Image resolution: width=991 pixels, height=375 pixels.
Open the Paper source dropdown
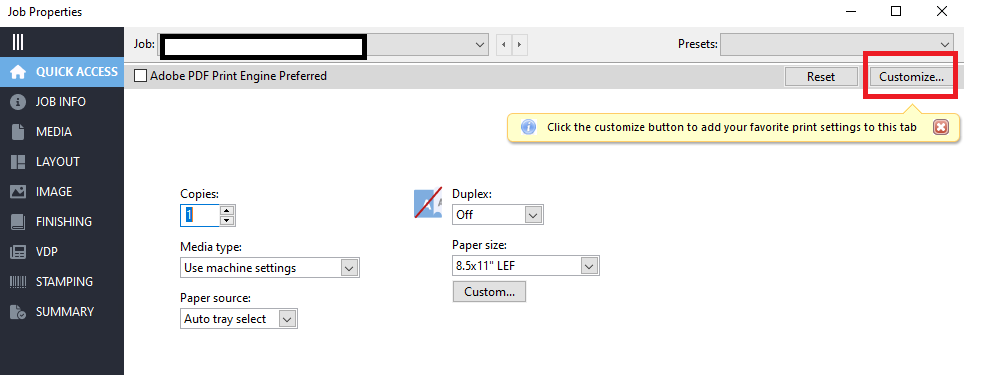pos(239,319)
